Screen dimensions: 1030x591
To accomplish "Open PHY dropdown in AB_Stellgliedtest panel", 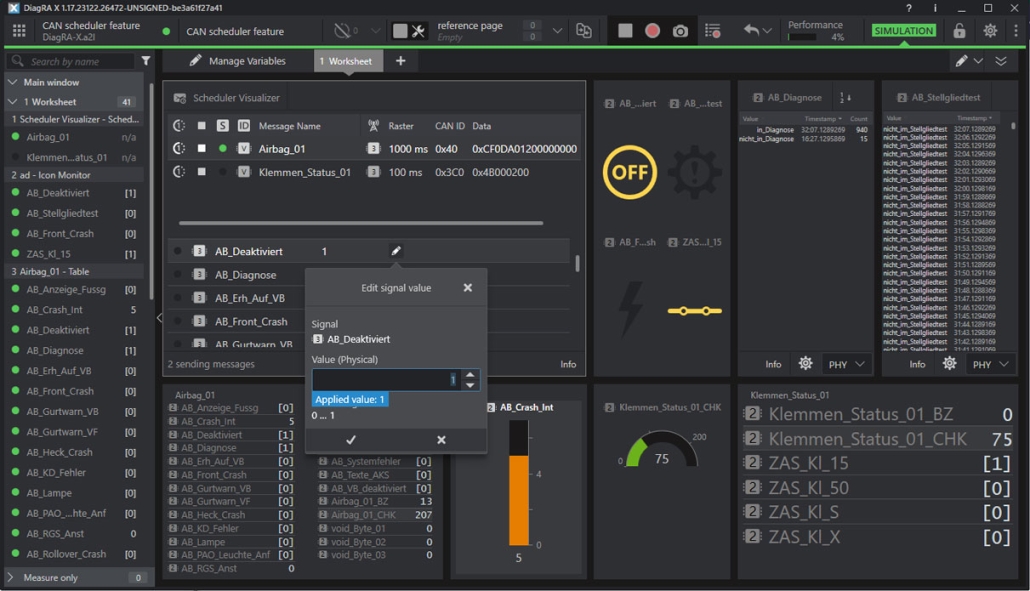I will pos(991,364).
